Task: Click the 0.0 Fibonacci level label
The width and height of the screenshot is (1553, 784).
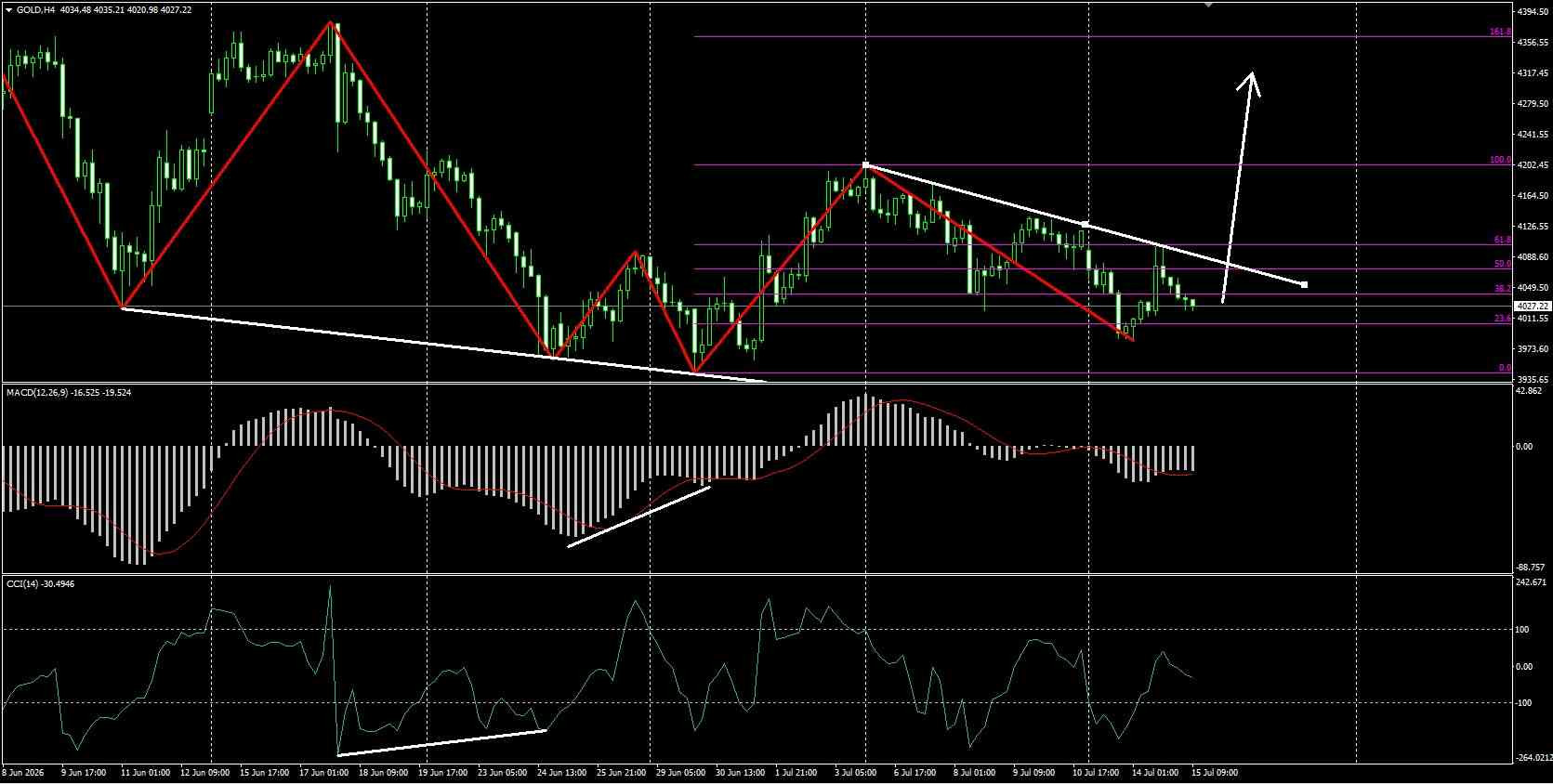Action: 1505,368
